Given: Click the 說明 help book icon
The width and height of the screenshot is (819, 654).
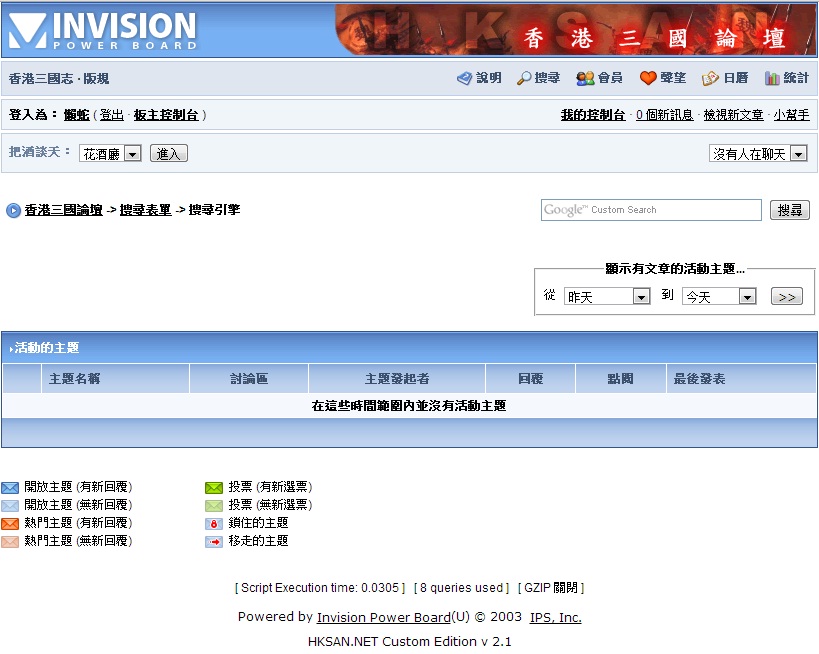Looking at the screenshot, I should pos(464,78).
